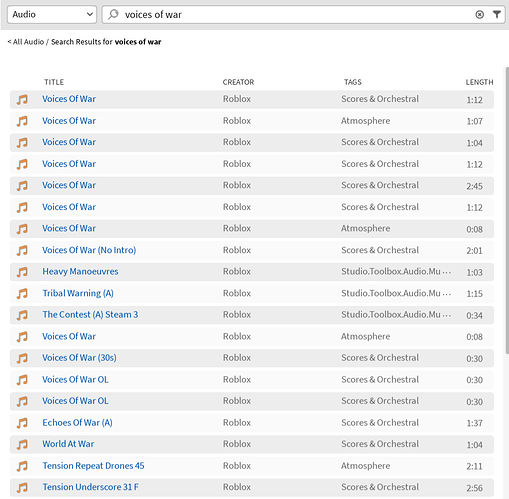Play icon for Voices Of War 1:07 track

coord(22,121)
